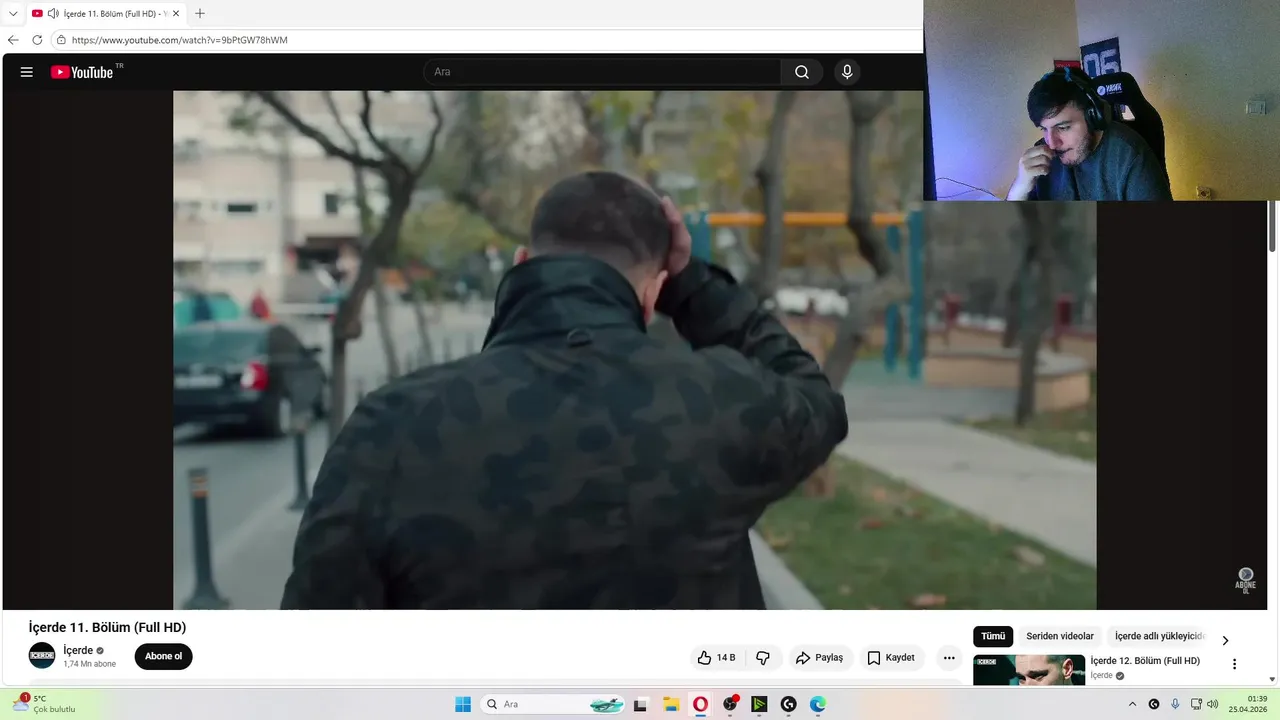The height and width of the screenshot is (720, 1280).
Task: Select the Seriden videolar chip
Action: pos(1060,637)
